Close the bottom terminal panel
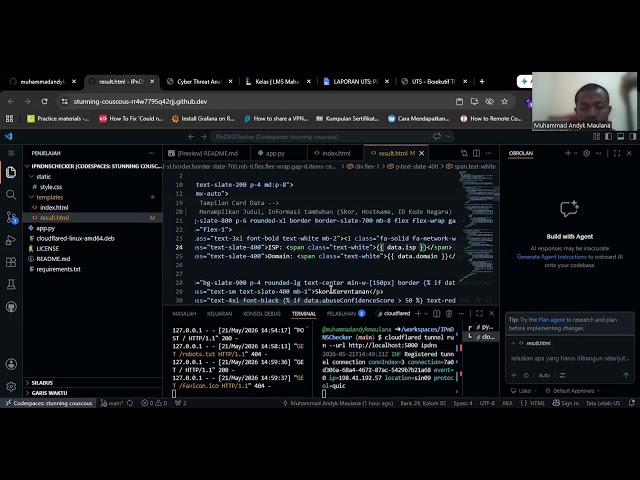Screen dimensions: 640x480 [491, 313]
